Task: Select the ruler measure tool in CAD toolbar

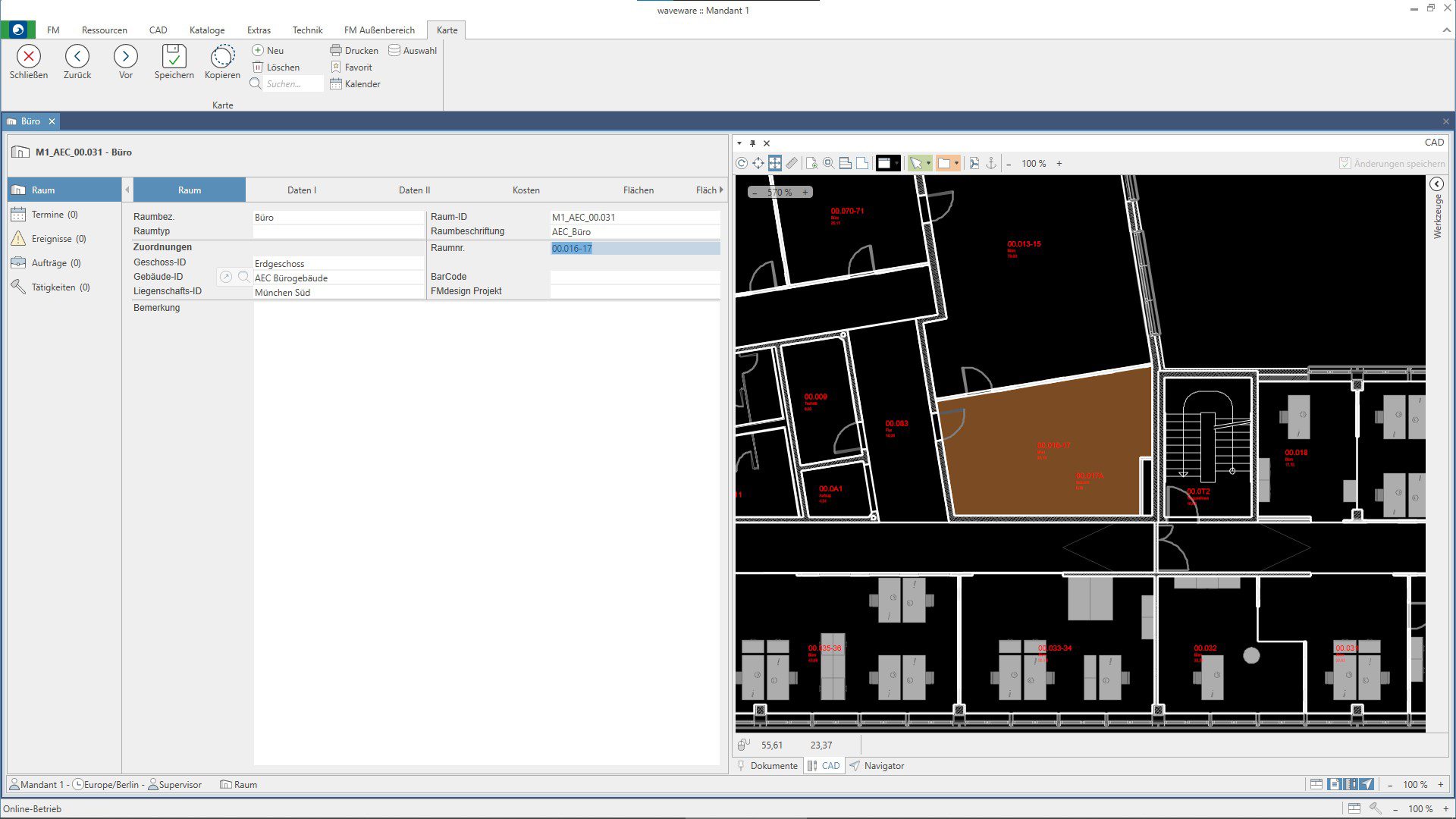Action: [792, 163]
